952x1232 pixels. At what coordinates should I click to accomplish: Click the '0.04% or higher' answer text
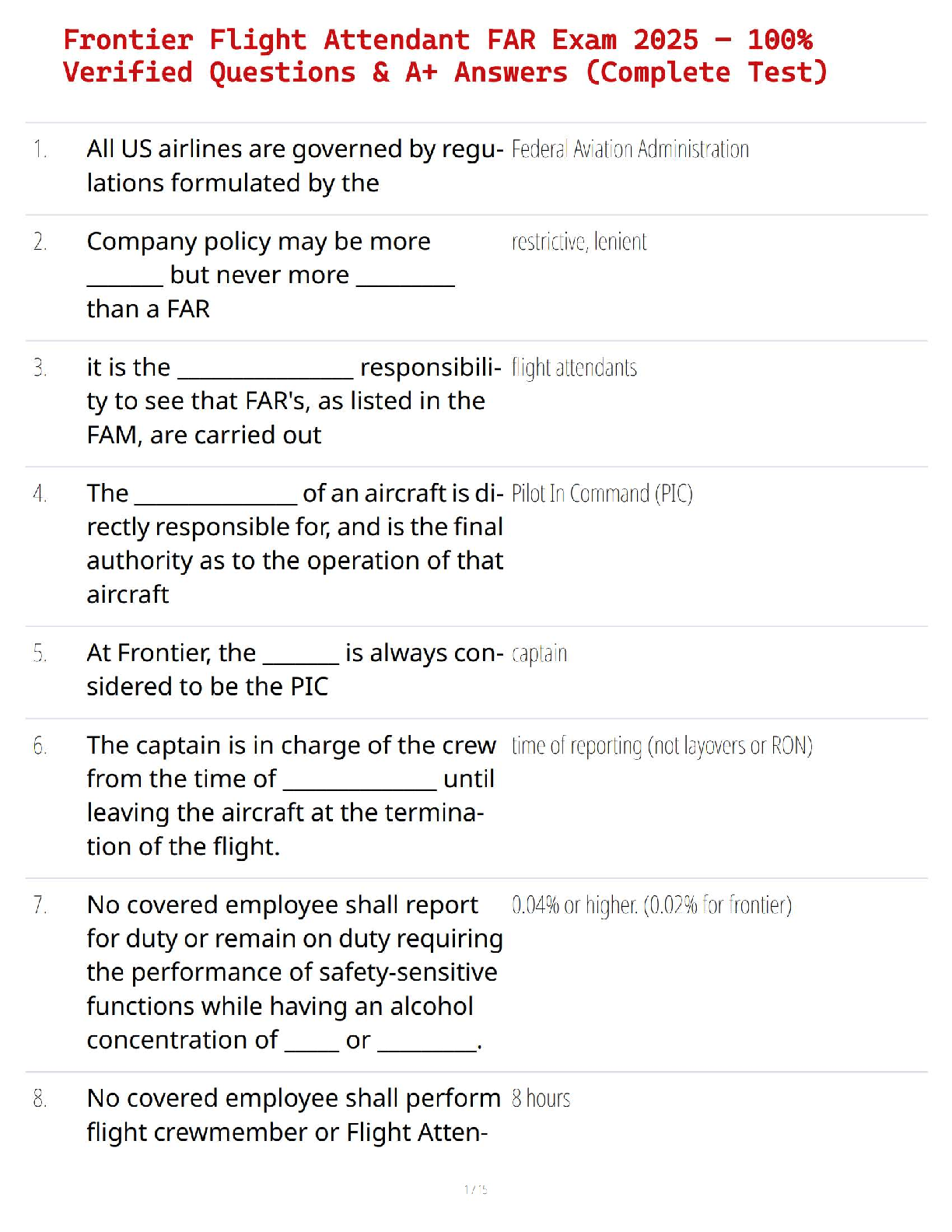pos(652,905)
